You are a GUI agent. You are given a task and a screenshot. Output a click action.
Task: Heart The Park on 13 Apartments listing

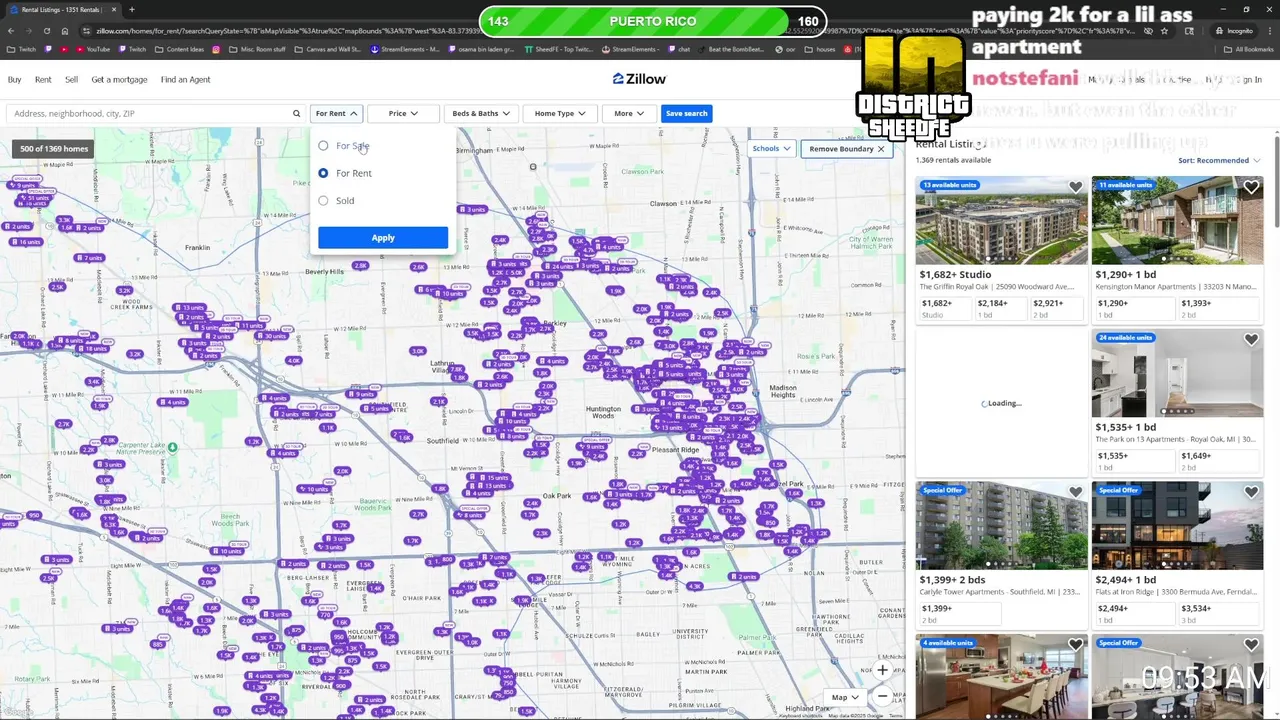[1251, 340]
